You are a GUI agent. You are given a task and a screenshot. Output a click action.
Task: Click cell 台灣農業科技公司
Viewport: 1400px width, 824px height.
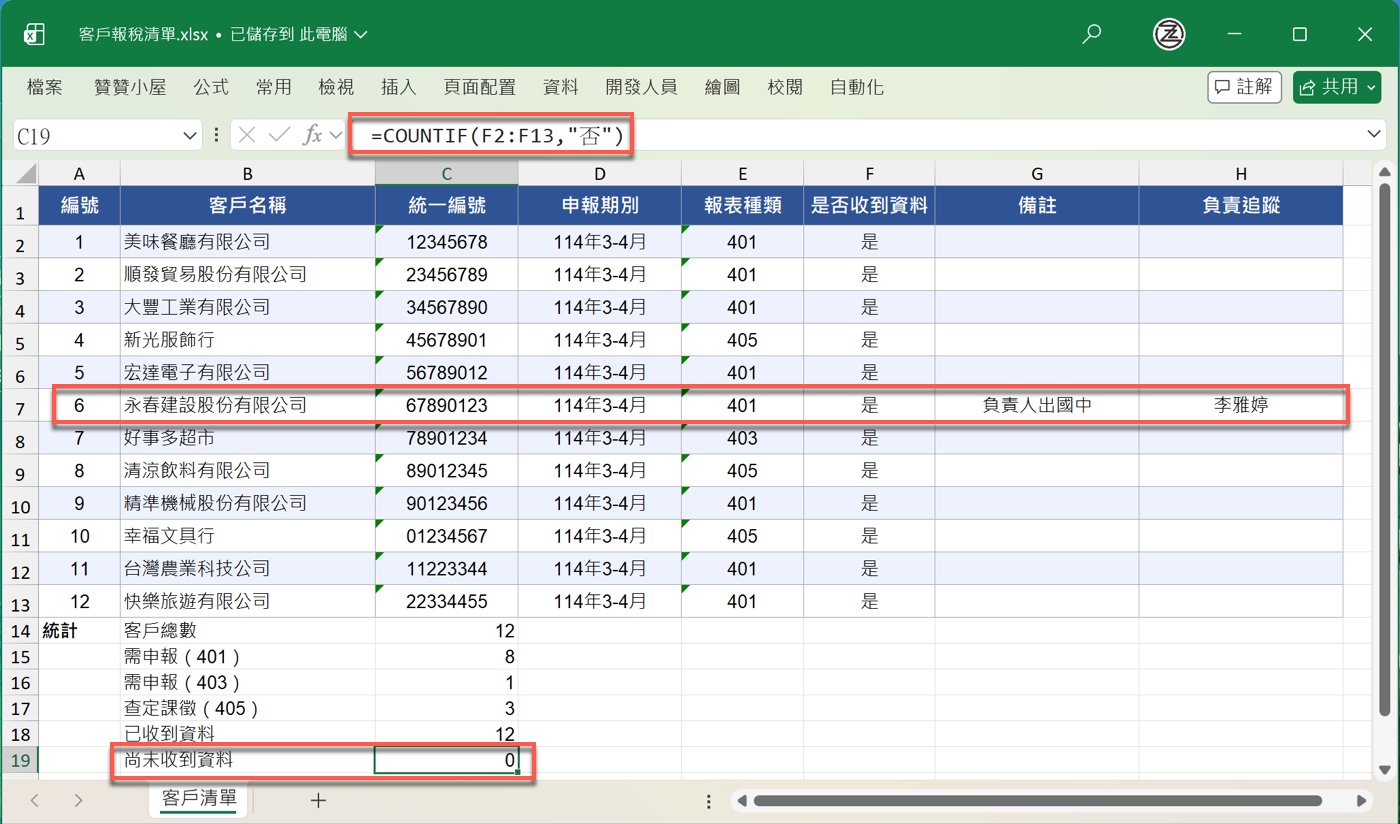pyautogui.click(x=247, y=569)
